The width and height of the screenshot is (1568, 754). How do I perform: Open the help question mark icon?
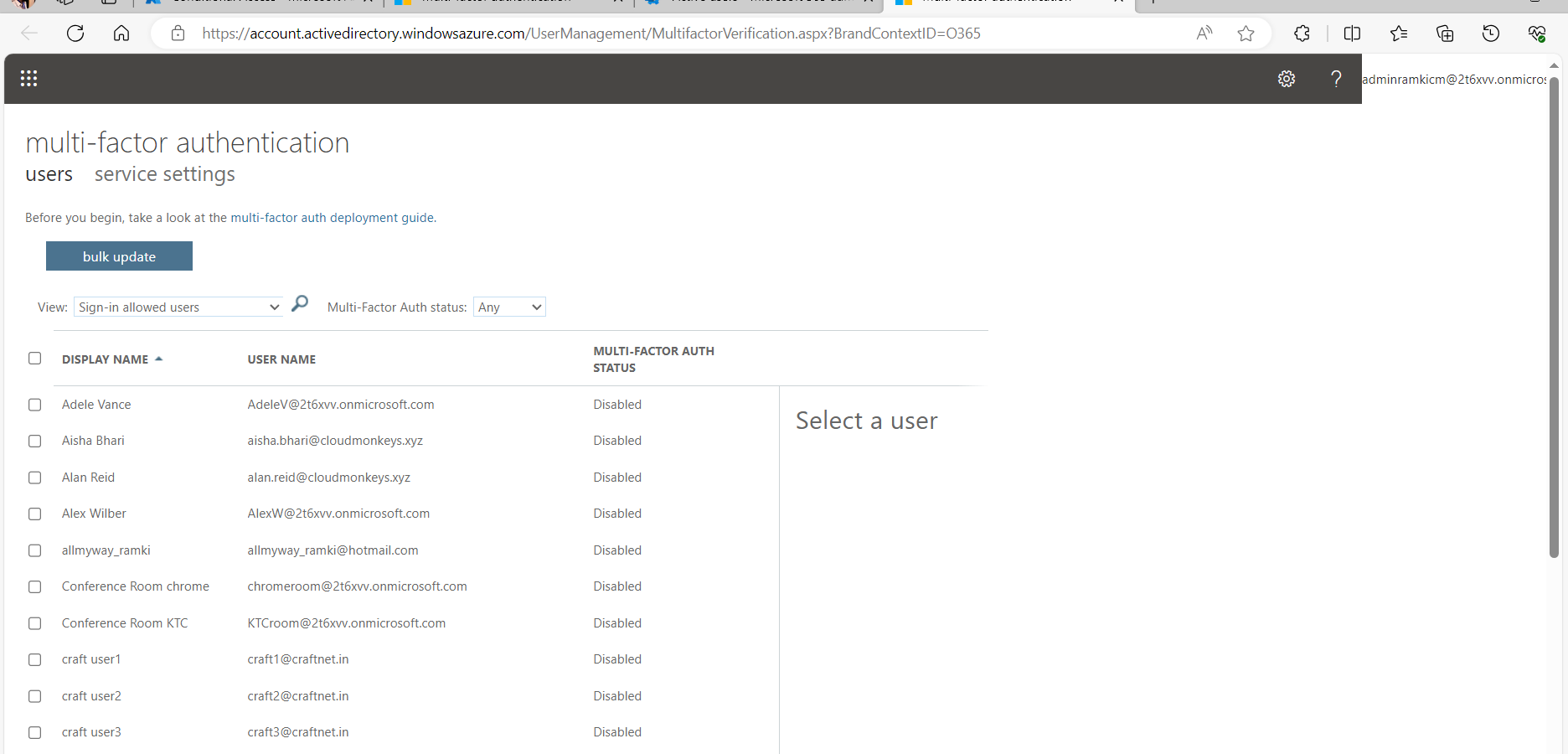click(x=1336, y=79)
